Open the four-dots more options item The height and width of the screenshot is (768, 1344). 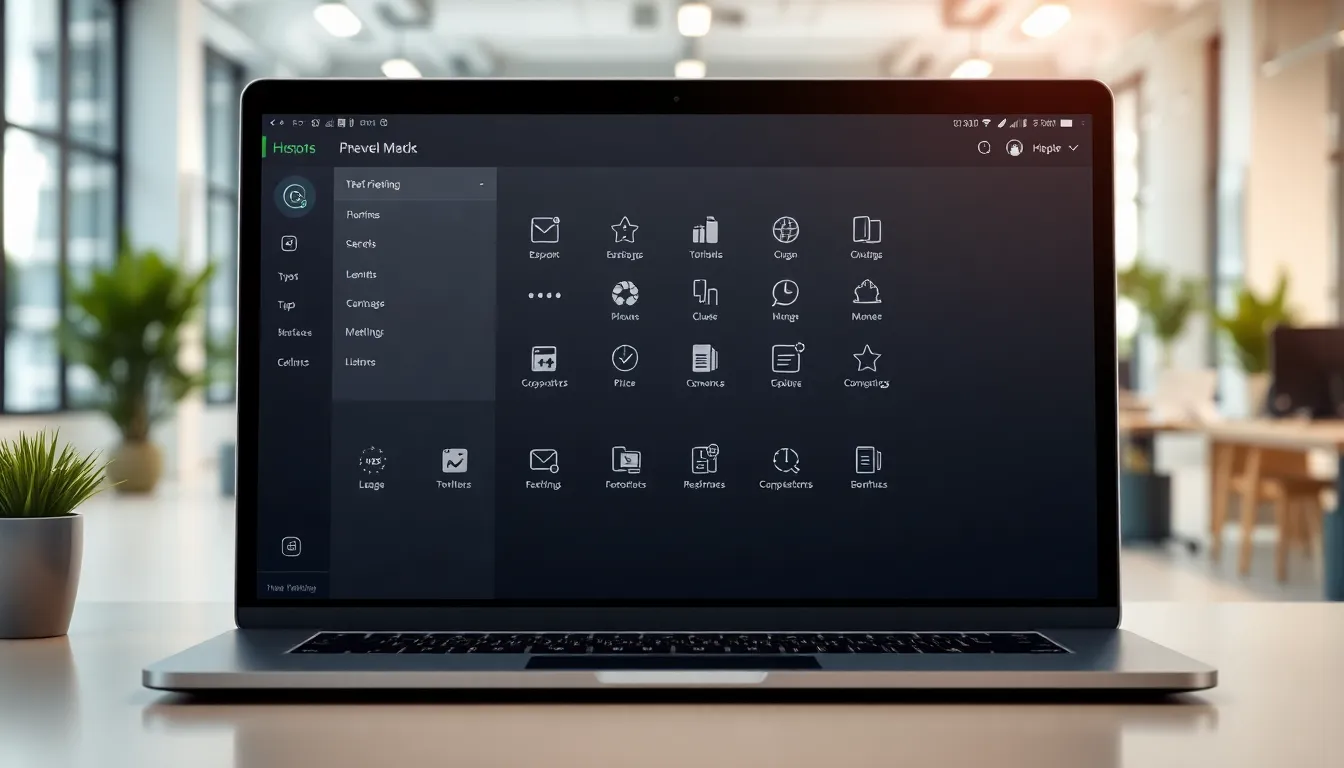pos(544,296)
